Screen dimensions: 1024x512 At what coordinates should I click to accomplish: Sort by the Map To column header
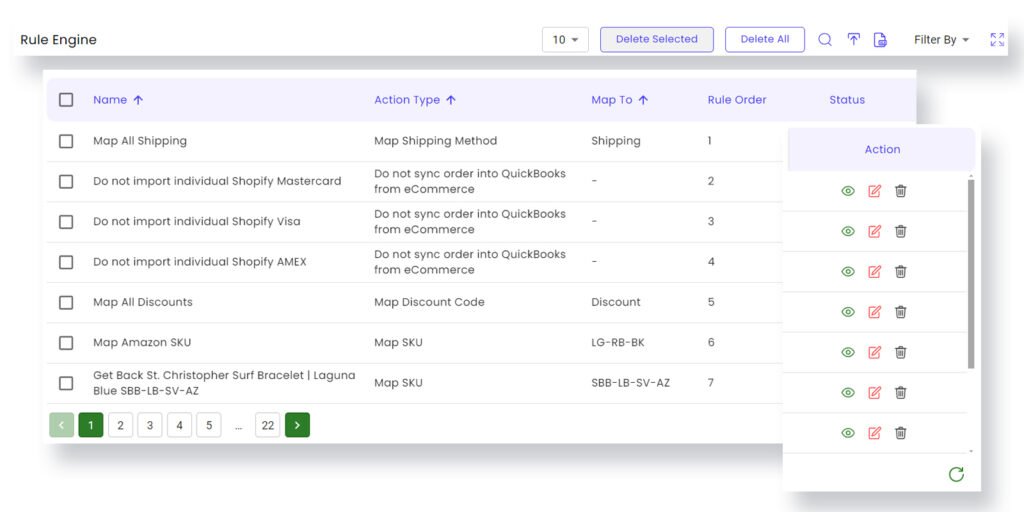[619, 100]
